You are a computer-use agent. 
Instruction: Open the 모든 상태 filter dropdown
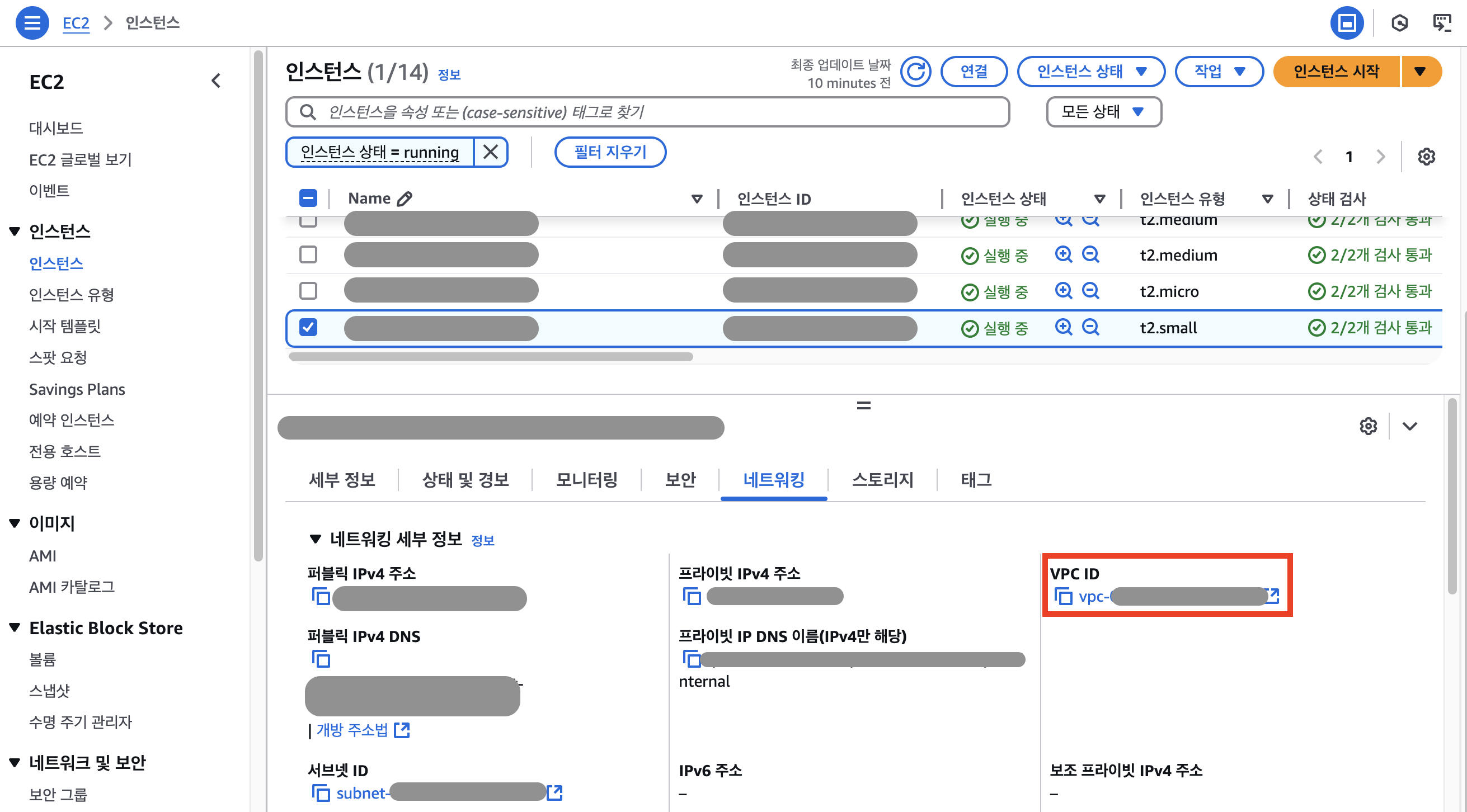[1104, 112]
